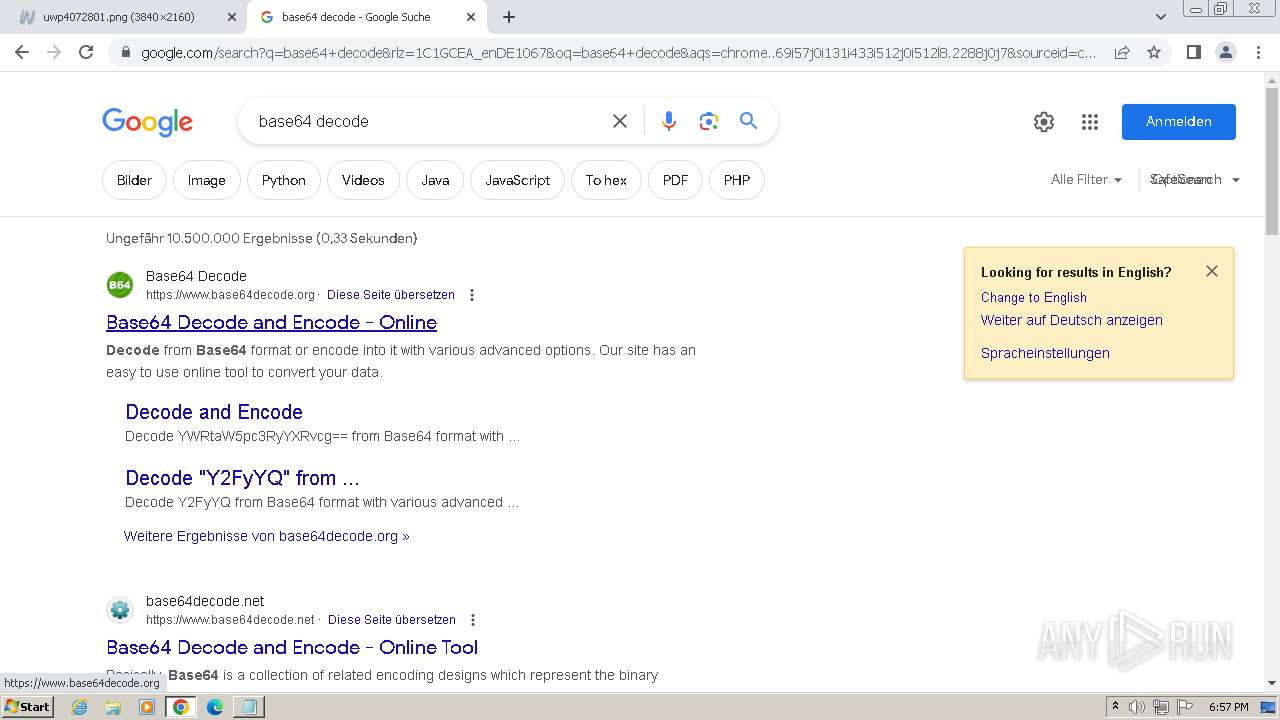Screen dimensions: 1280x720
Task: Select the PHP filter chip
Action: [737, 180]
